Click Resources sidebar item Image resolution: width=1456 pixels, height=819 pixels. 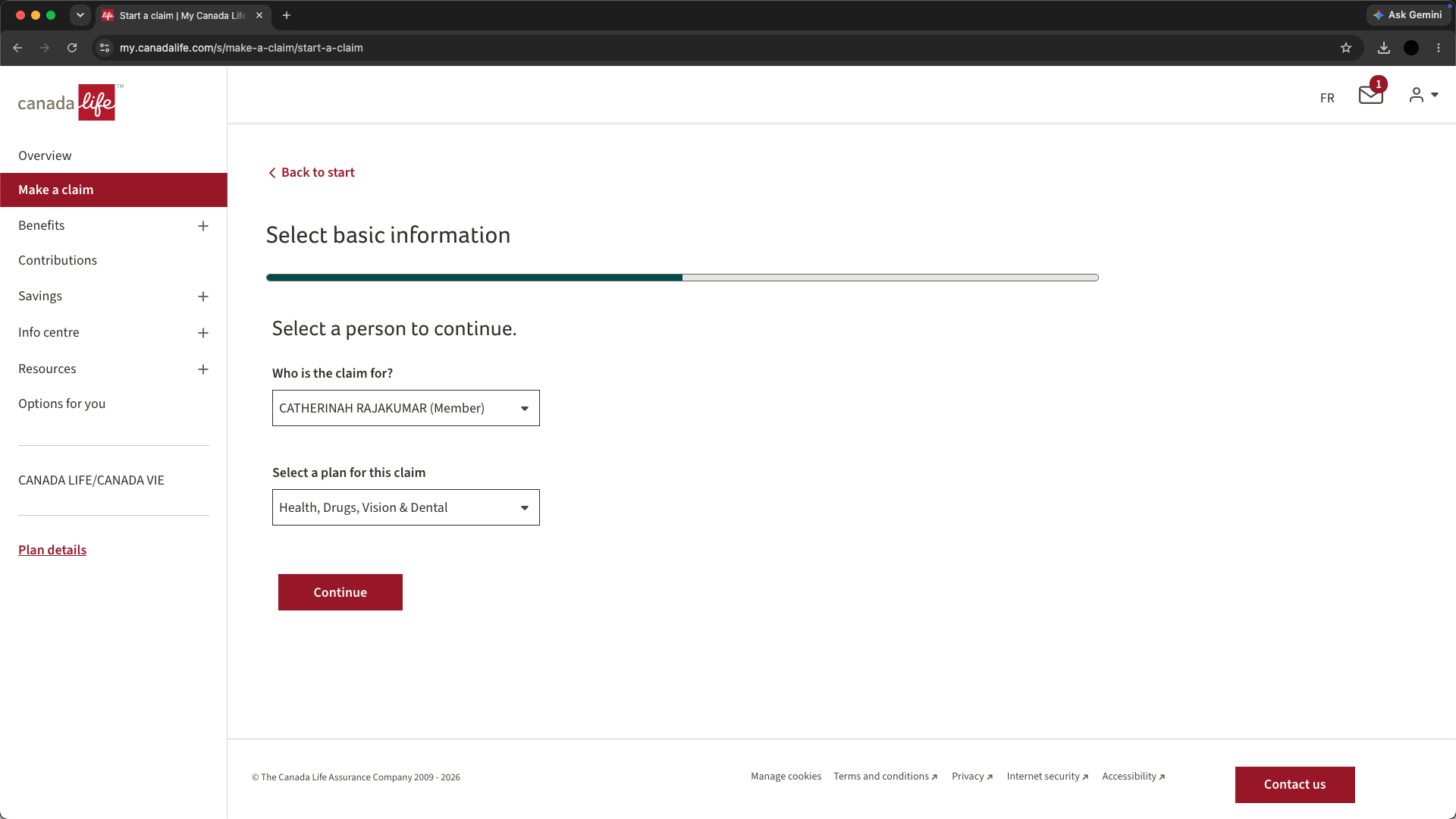click(47, 369)
